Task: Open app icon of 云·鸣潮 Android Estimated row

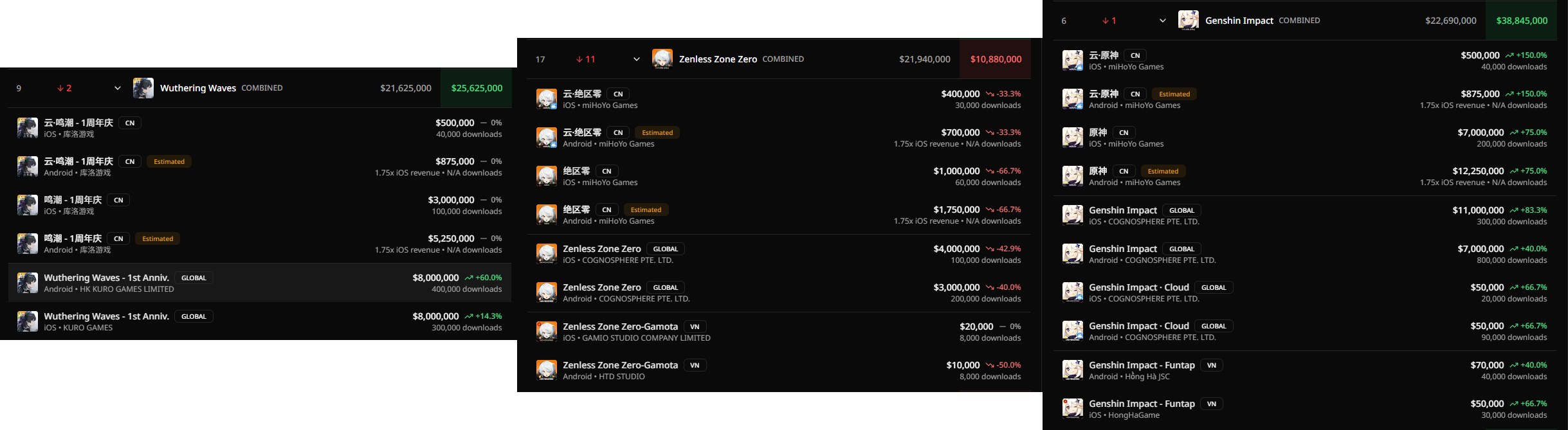Action: pos(28,166)
